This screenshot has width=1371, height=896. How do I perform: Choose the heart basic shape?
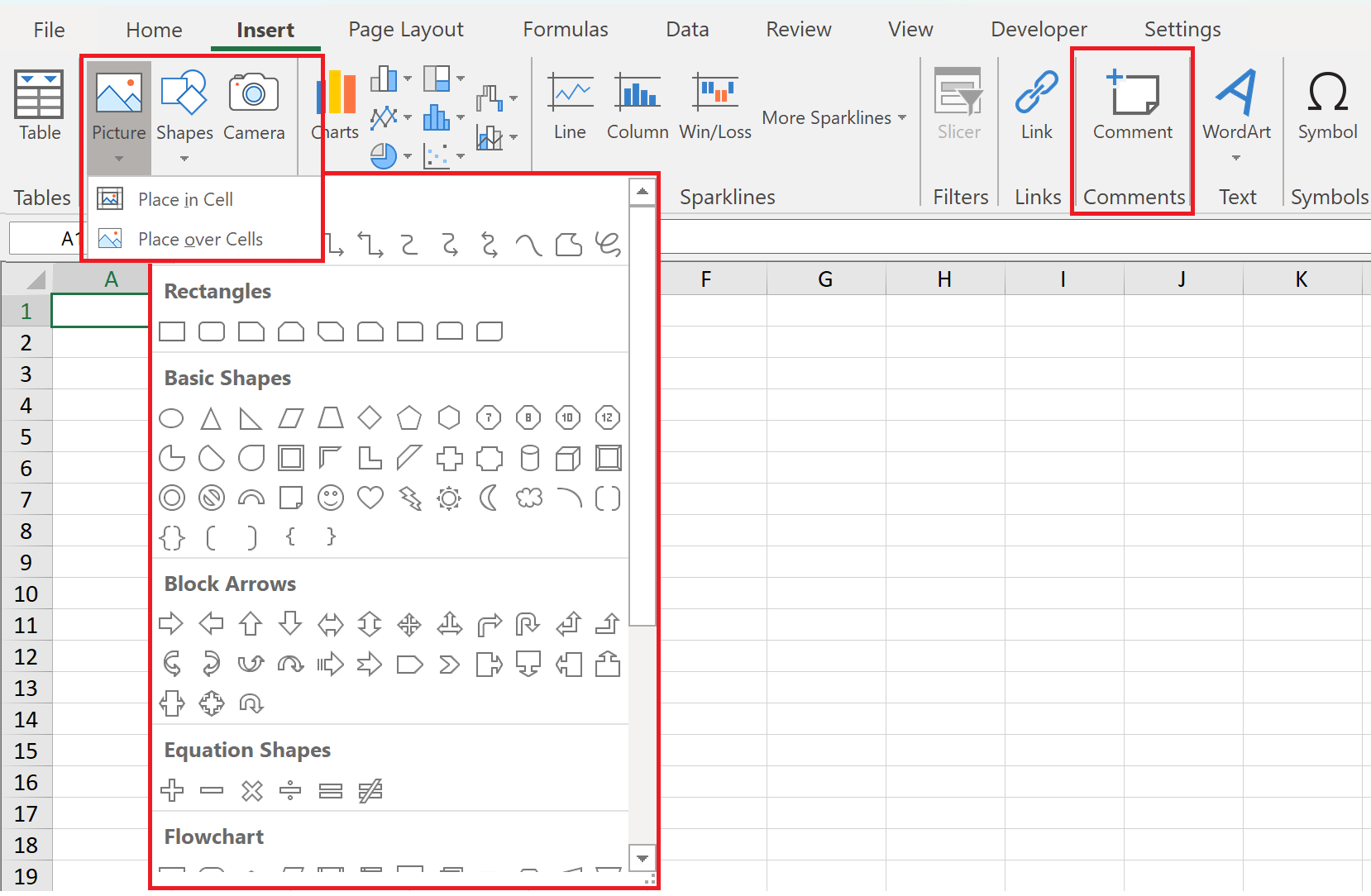(370, 498)
